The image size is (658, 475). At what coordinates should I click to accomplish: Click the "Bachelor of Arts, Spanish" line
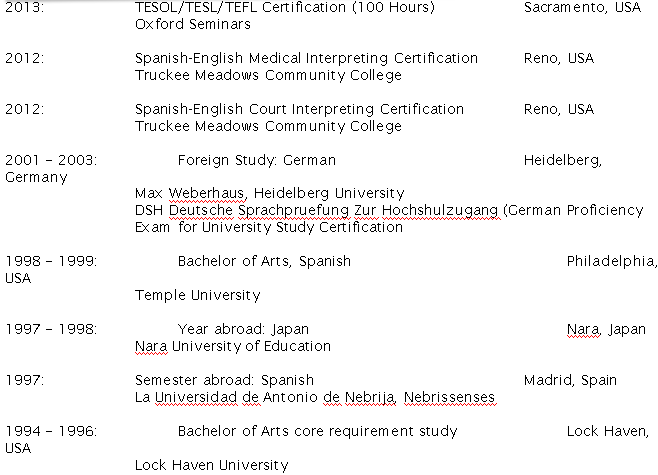[x=264, y=261]
